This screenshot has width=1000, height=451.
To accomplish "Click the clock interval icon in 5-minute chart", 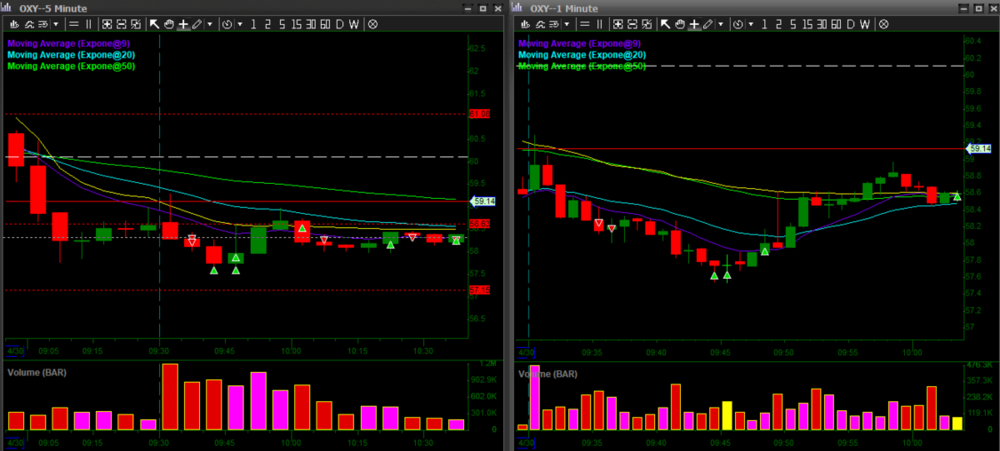I will click(227, 23).
